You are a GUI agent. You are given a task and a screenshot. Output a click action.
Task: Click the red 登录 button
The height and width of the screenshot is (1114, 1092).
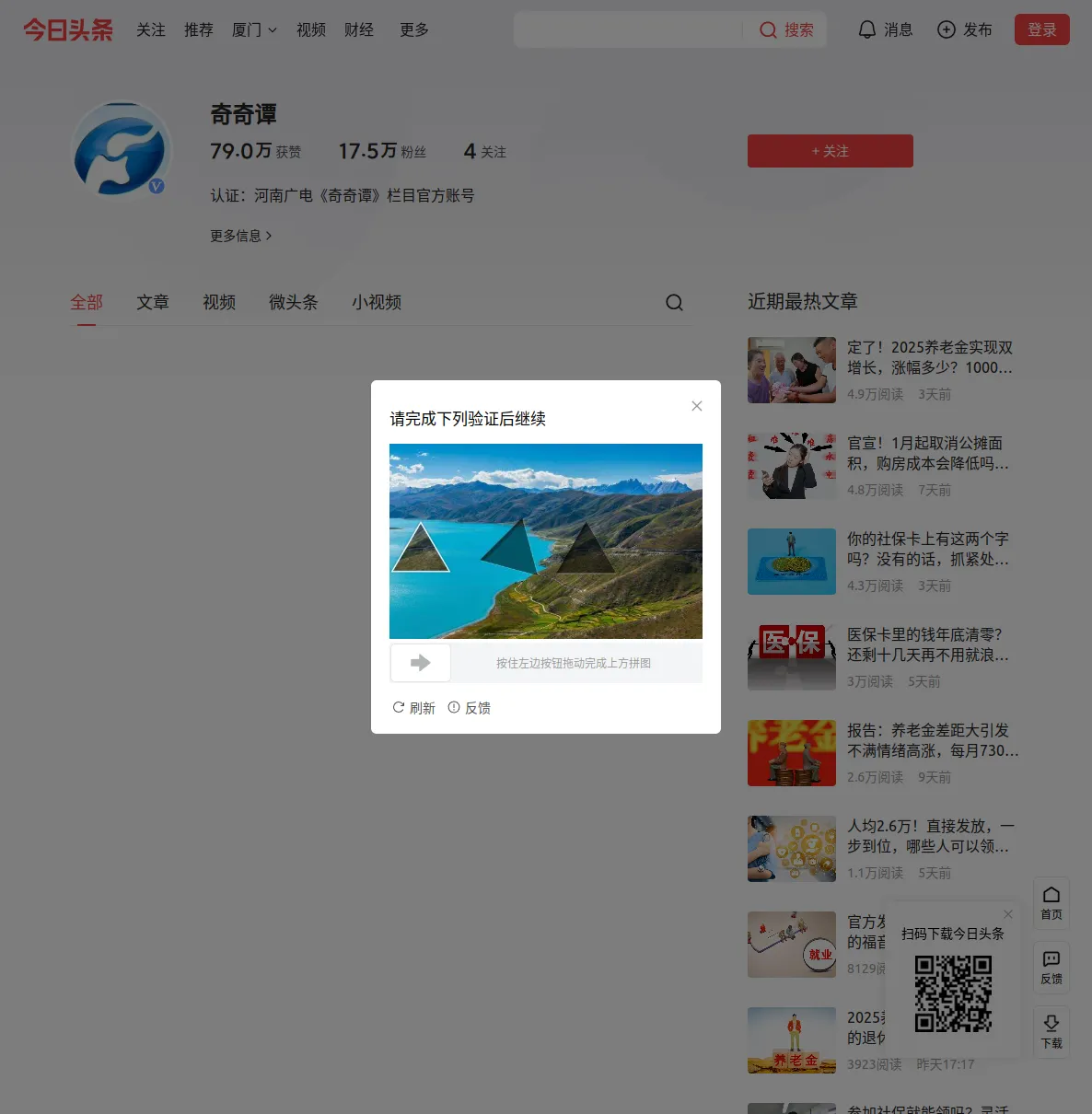1042,29
